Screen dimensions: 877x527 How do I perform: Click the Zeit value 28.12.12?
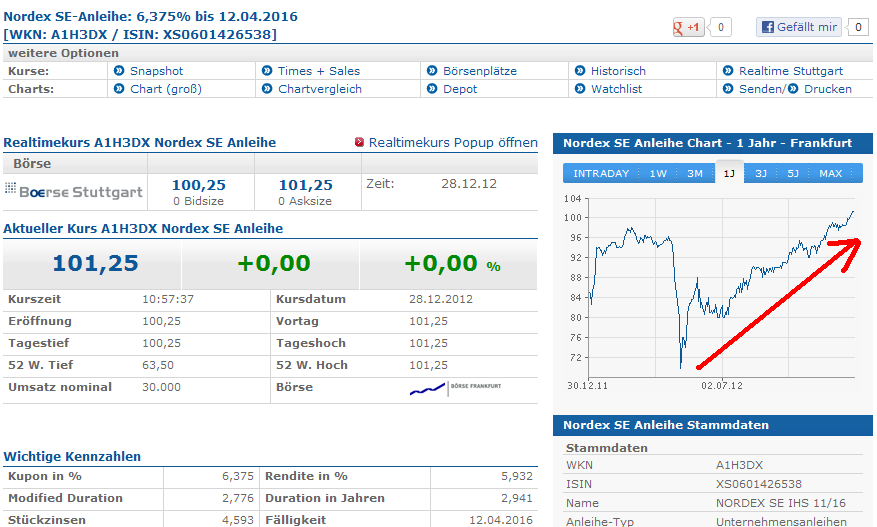pyautogui.click(x=469, y=183)
